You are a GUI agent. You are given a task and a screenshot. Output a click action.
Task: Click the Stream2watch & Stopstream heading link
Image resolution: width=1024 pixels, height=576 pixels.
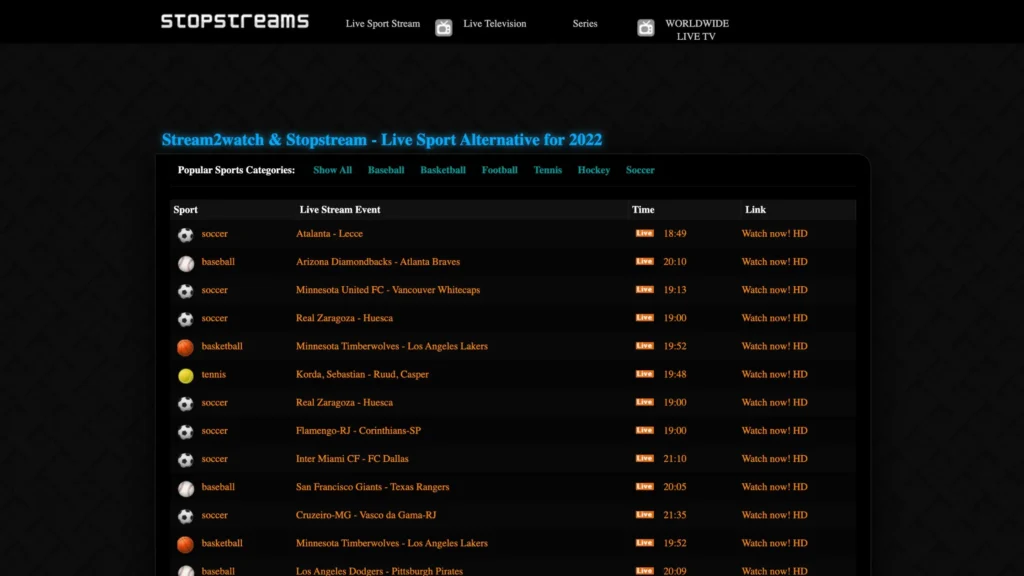[x=383, y=139]
